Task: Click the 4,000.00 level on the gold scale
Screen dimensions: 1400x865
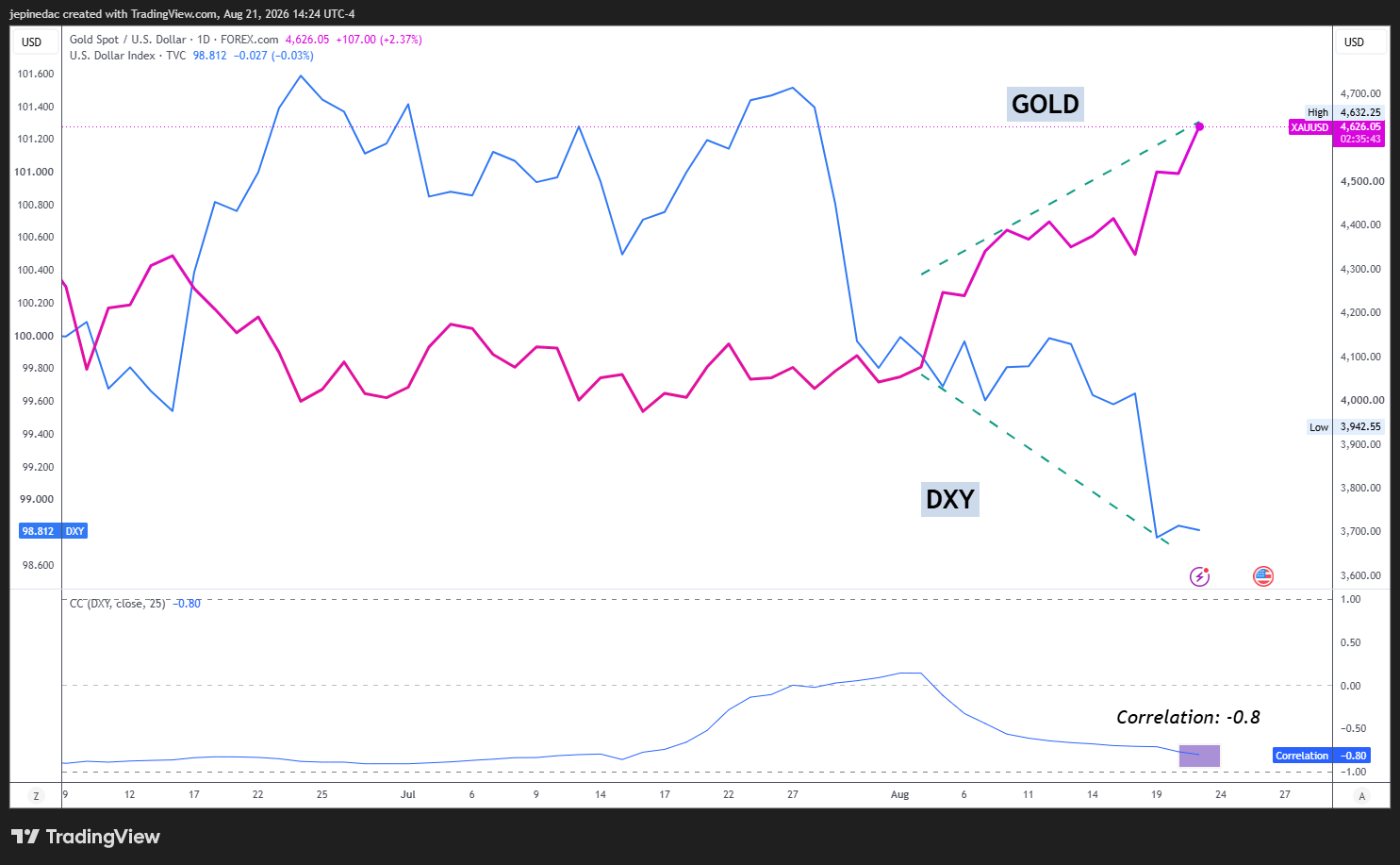Action: coord(1360,400)
